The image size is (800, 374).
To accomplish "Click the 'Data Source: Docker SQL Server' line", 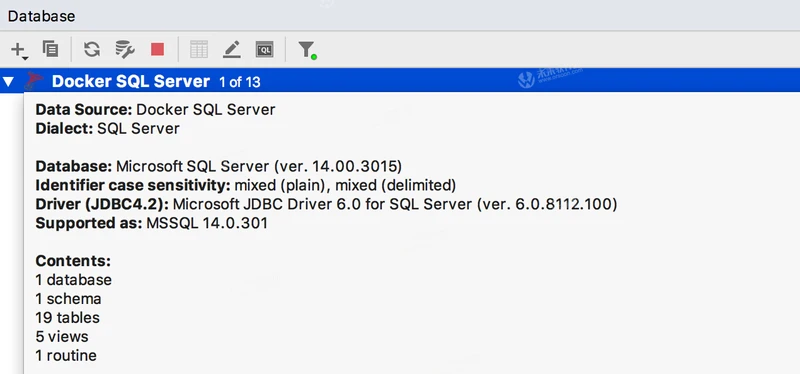I will pyautogui.click(x=156, y=110).
